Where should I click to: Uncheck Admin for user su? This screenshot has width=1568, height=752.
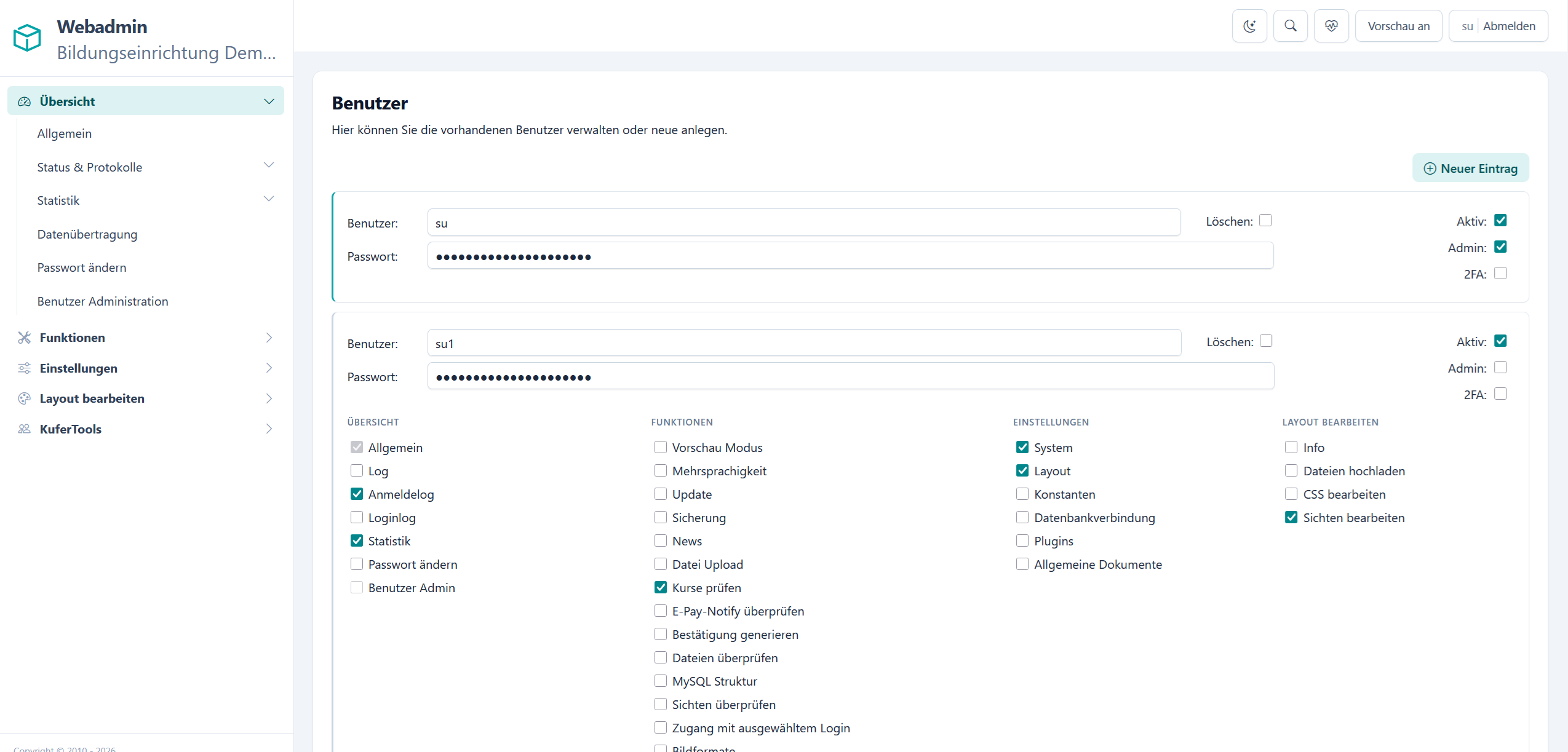1500,247
